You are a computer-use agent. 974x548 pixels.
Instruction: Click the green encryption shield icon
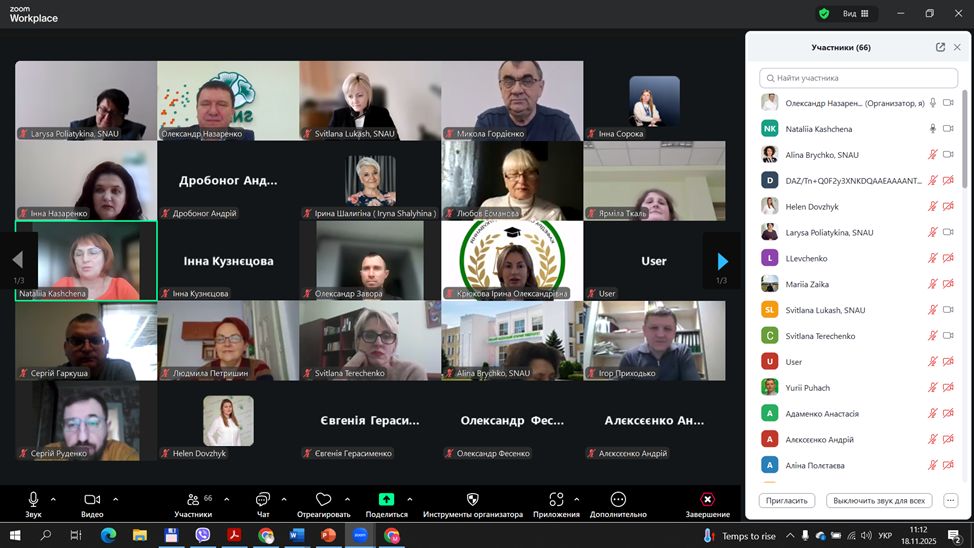[x=824, y=14]
